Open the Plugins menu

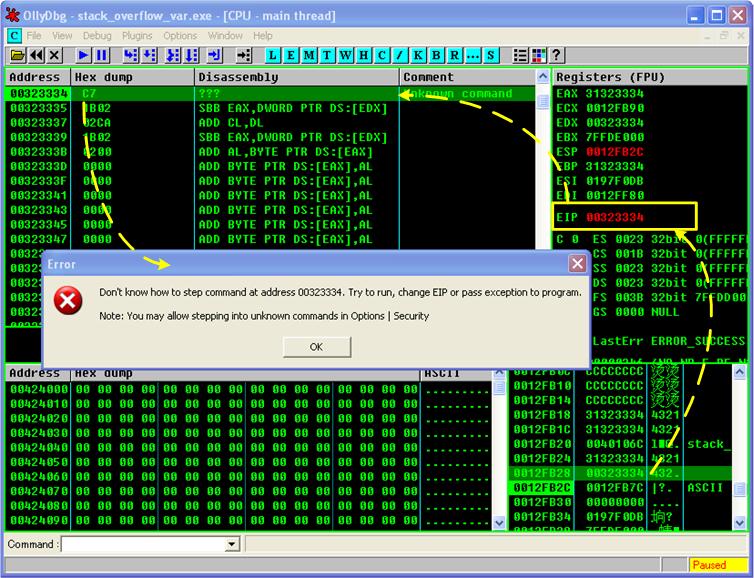[137, 36]
